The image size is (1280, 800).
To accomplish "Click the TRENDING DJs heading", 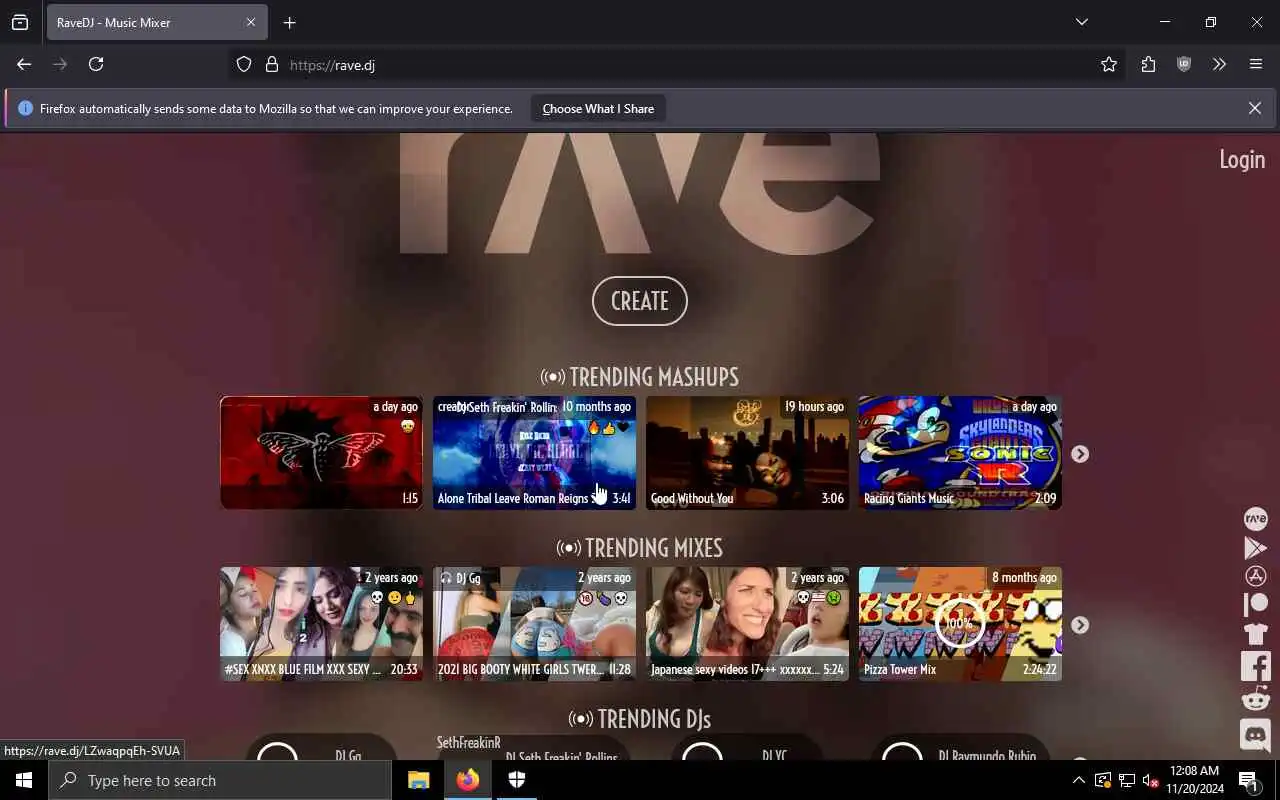I will (x=640, y=719).
